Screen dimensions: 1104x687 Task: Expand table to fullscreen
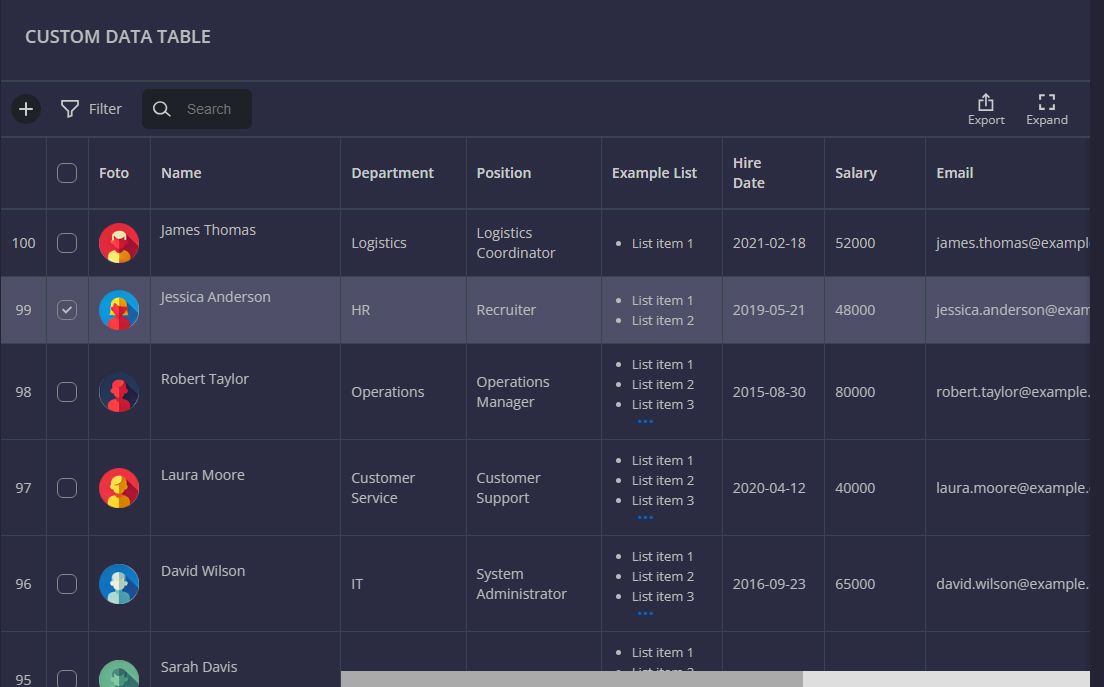[x=1046, y=103]
